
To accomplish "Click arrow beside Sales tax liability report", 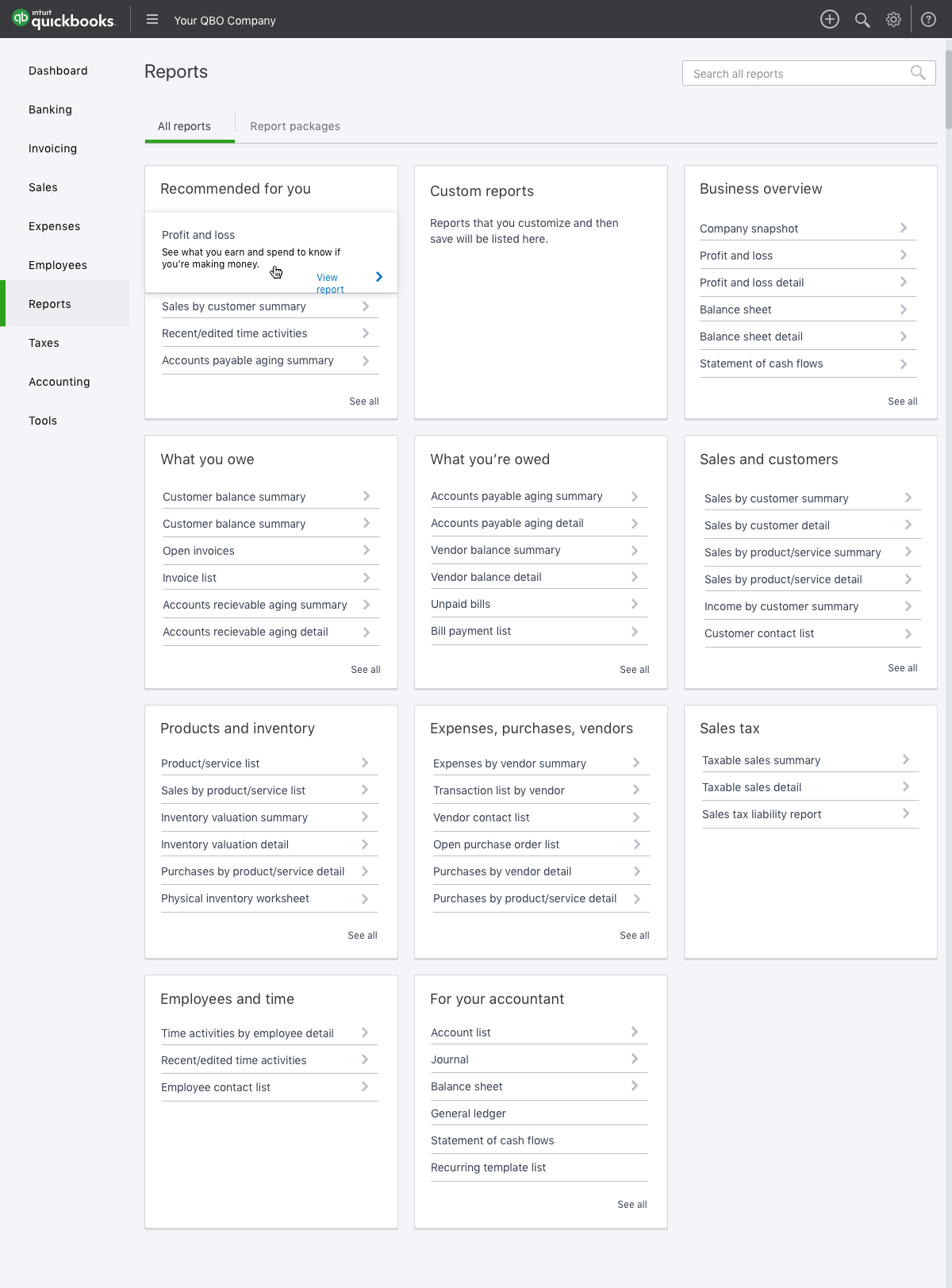I will coord(906,813).
